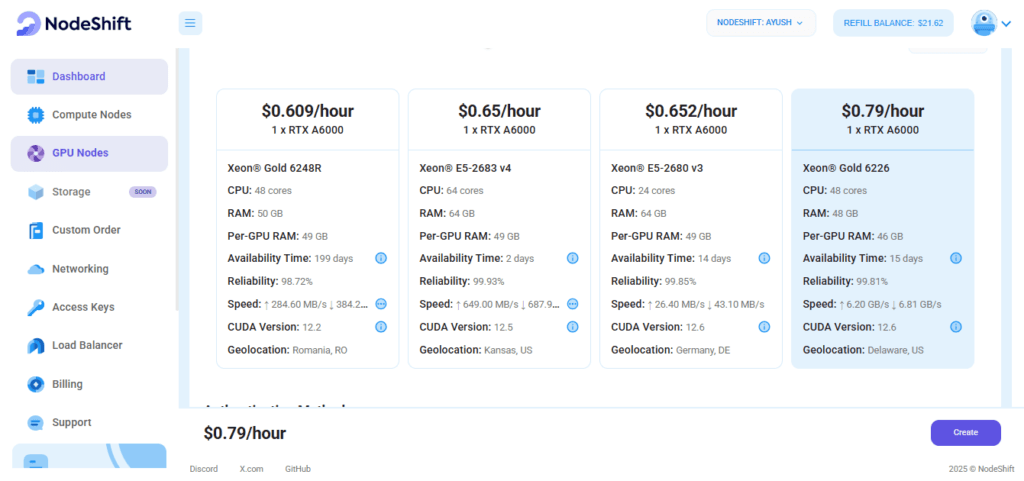Show Availability Time info for $0.79/hour card
Viewport: 1024px width, 481px height.
pyautogui.click(x=955, y=258)
